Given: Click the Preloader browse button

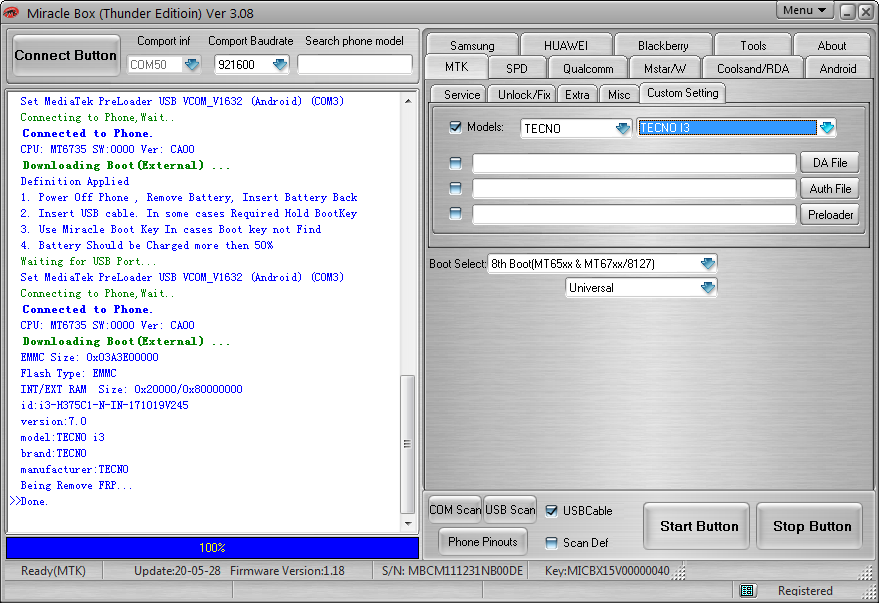Looking at the screenshot, I should click(830, 215).
